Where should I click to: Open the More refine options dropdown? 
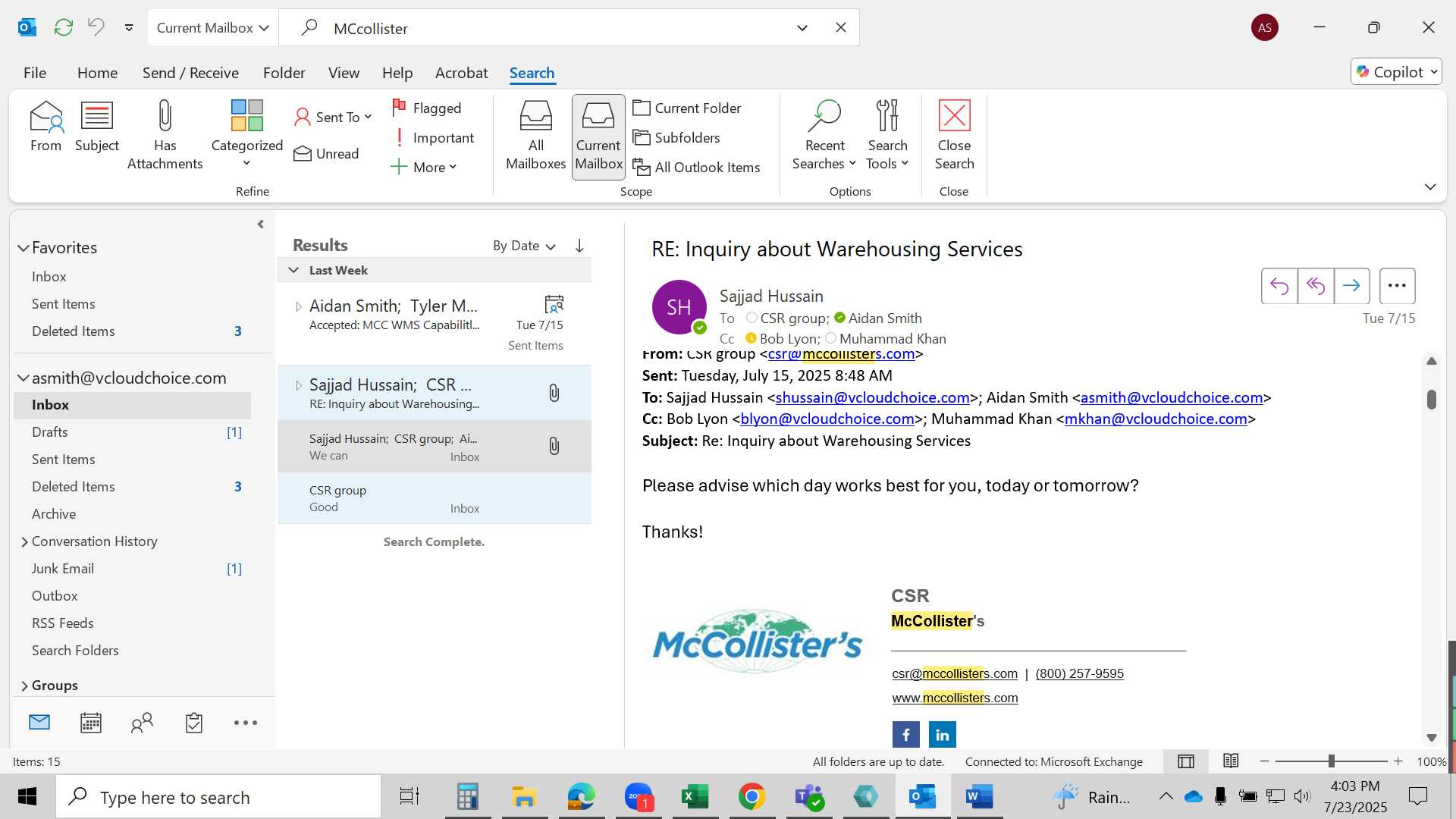click(x=424, y=167)
